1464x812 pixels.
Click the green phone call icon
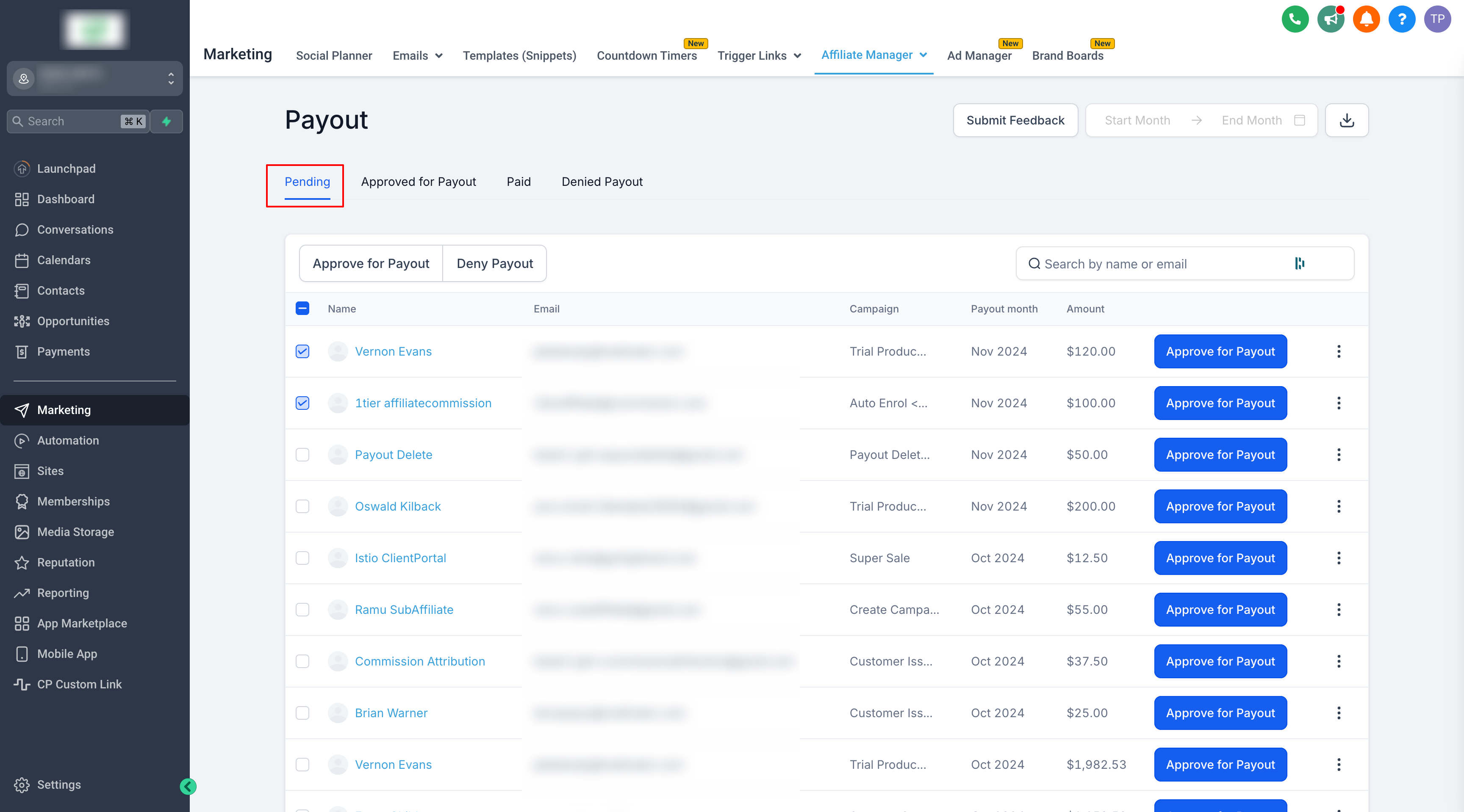tap(1295, 19)
